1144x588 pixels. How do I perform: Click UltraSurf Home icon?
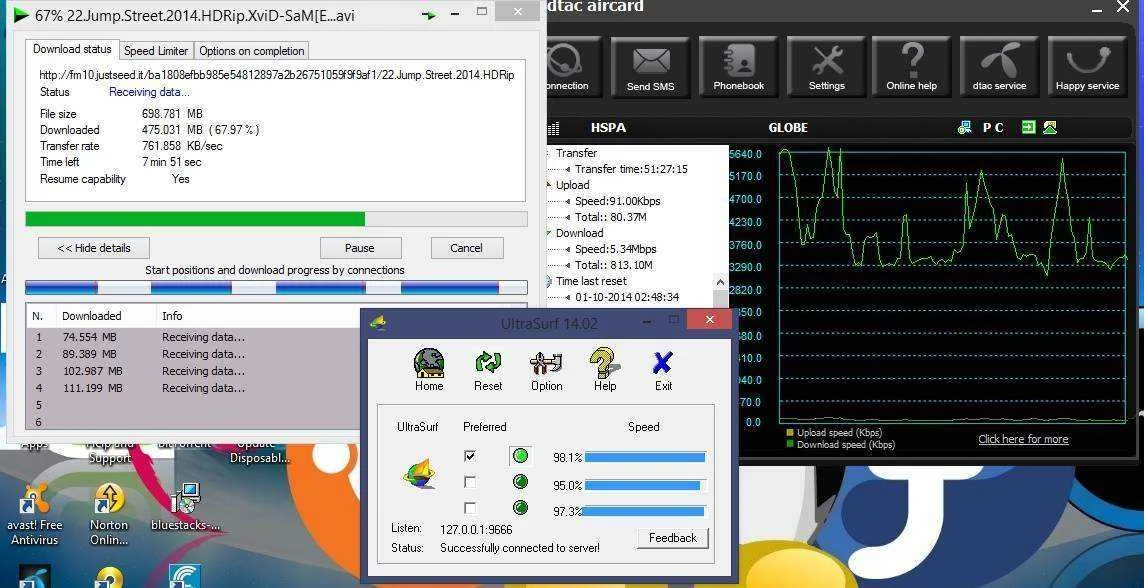[x=429, y=370]
